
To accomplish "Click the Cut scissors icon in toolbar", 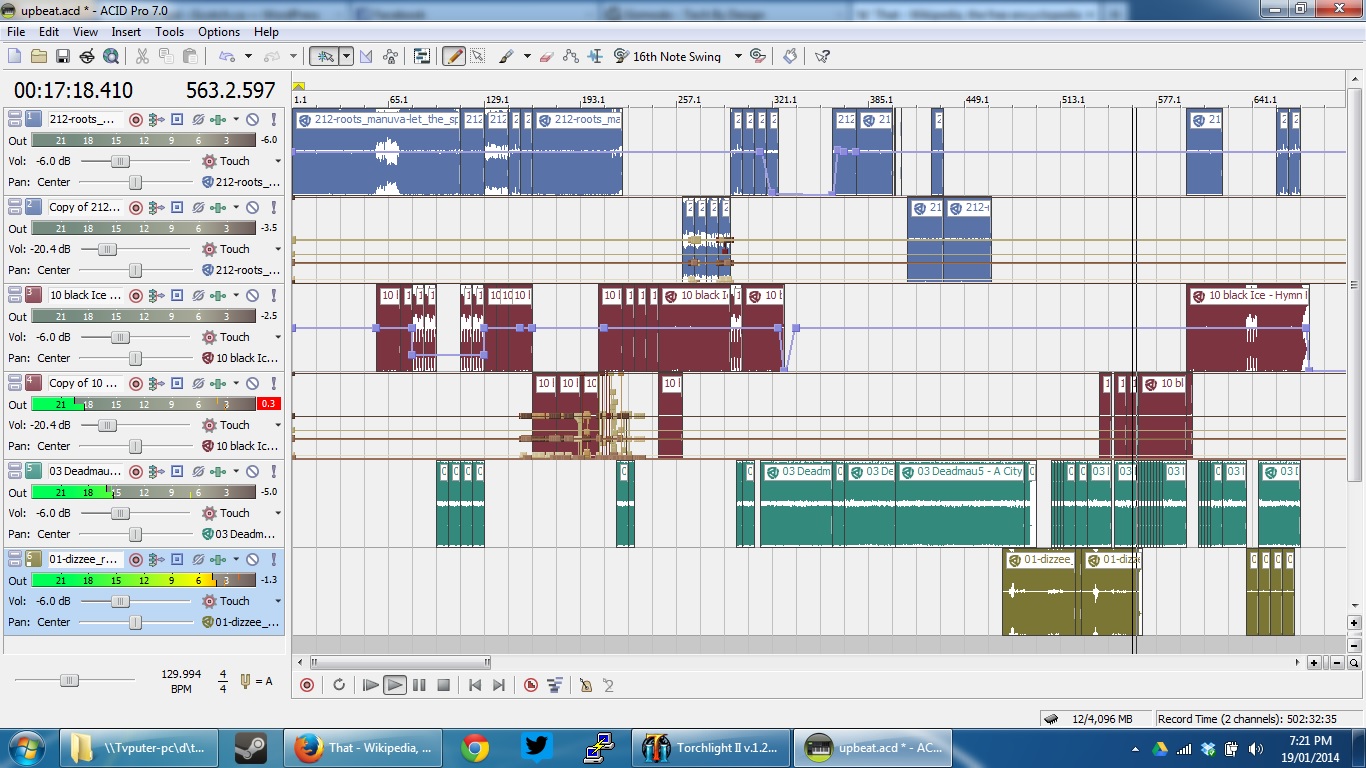I will click(x=142, y=57).
